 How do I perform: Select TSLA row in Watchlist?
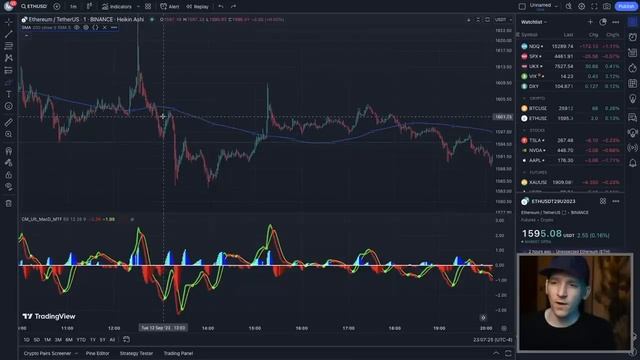[571, 140]
